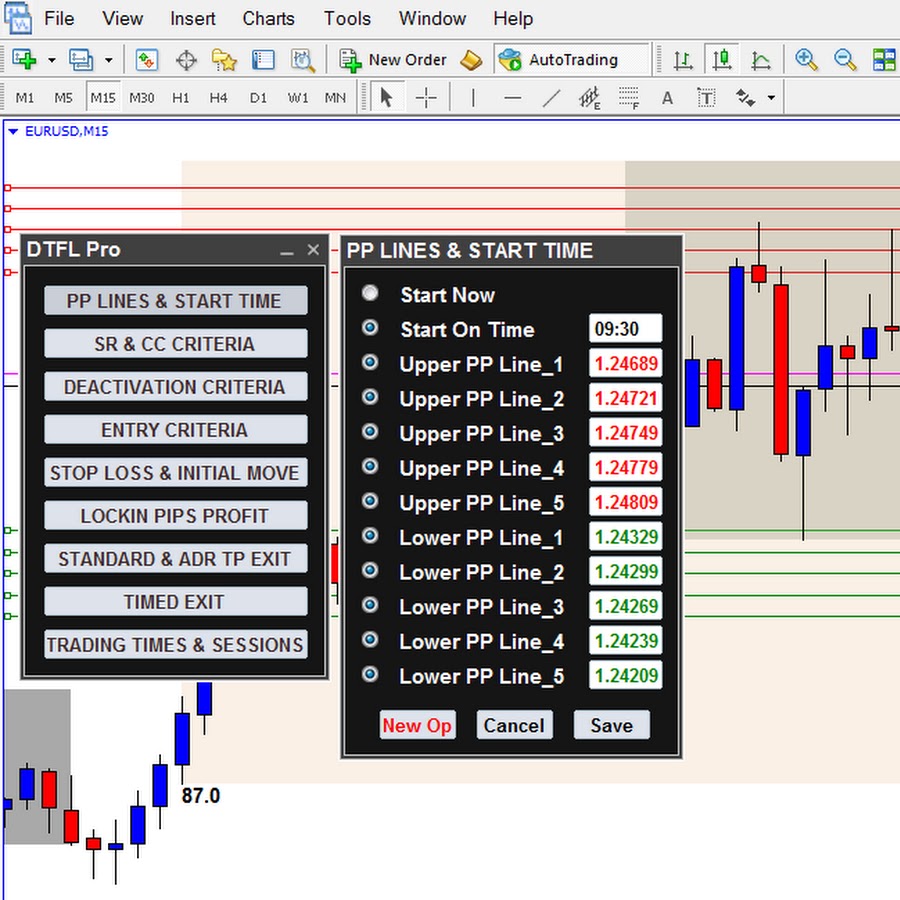The height and width of the screenshot is (900, 900).
Task: Toggle the Terminal panel icon
Action: coord(263,60)
